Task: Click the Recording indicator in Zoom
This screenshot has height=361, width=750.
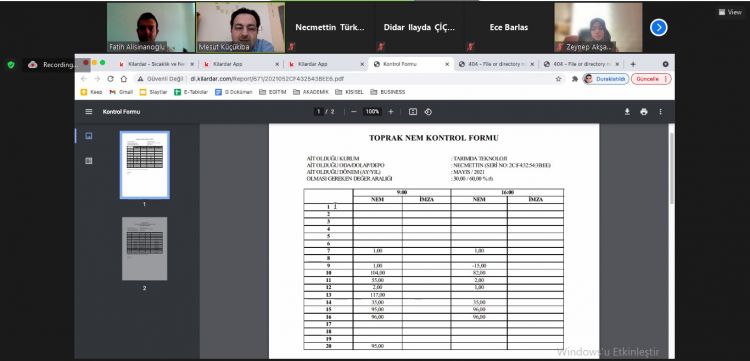Action: click(53, 65)
